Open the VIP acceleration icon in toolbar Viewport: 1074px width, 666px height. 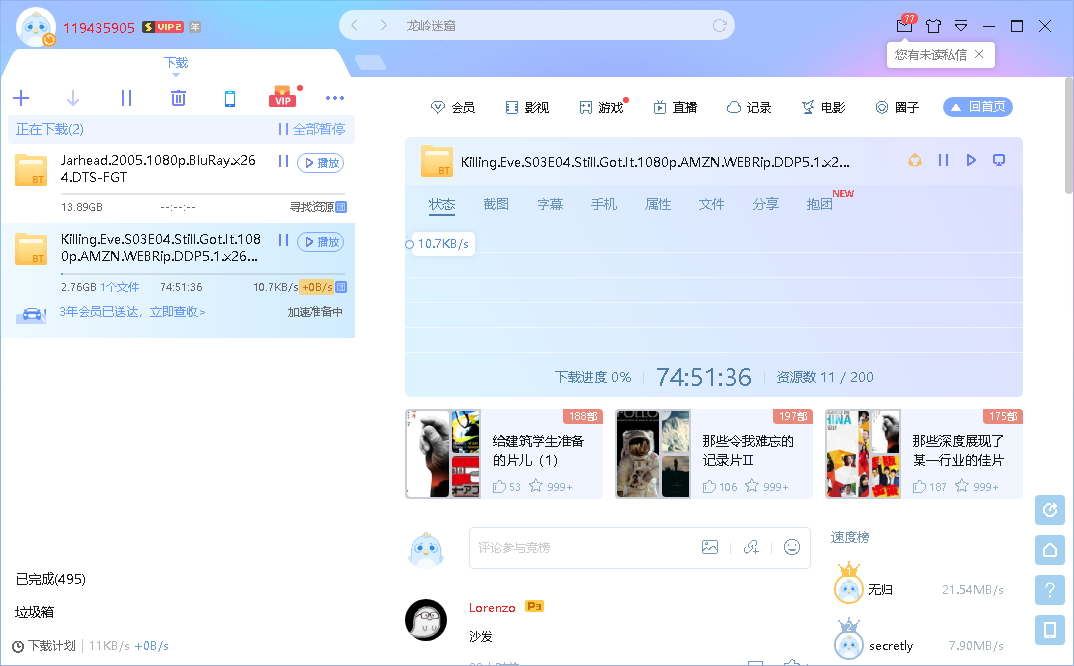pyautogui.click(x=282, y=96)
